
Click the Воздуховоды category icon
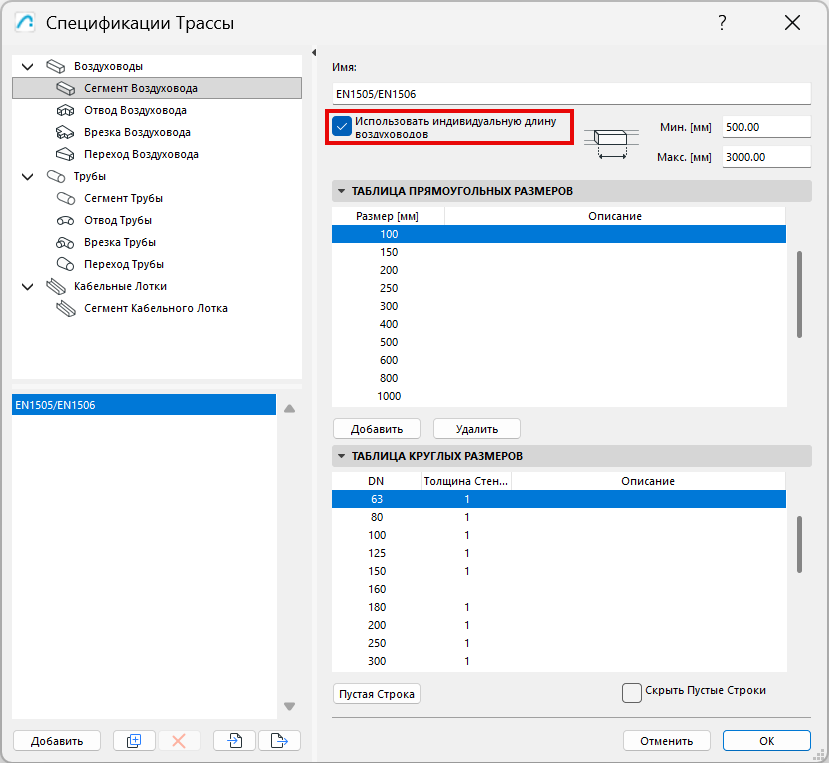[56, 67]
